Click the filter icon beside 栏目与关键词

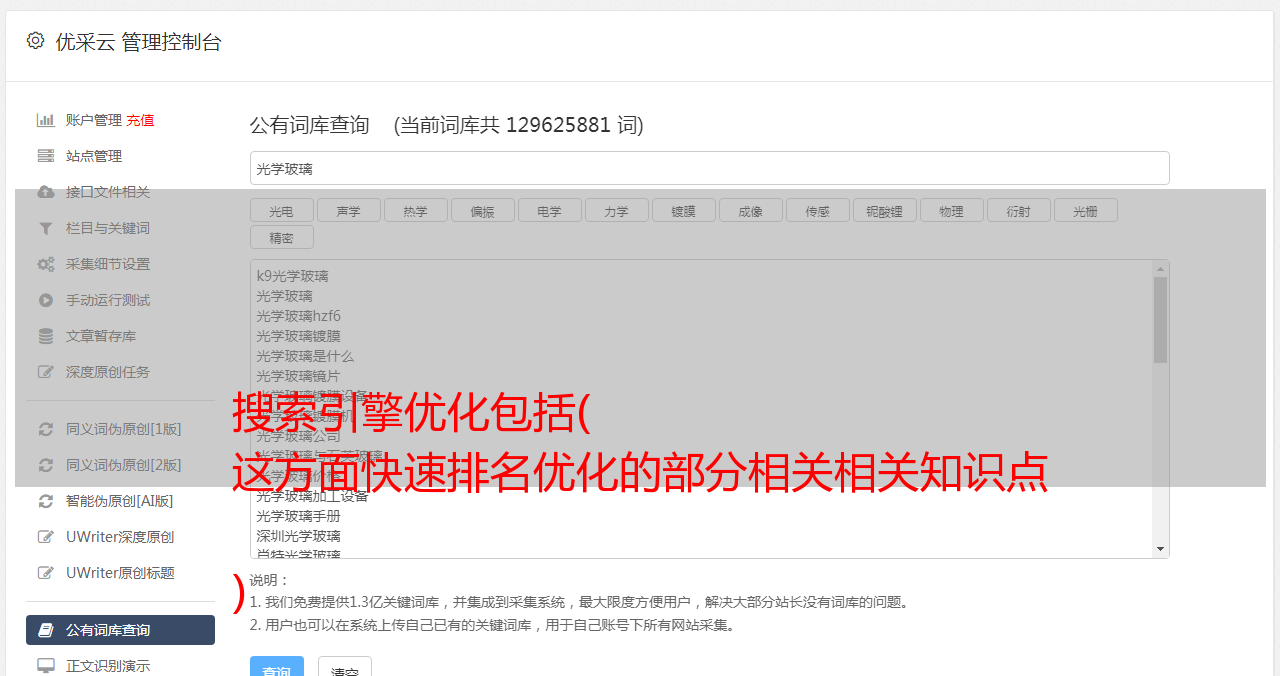coord(45,228)
